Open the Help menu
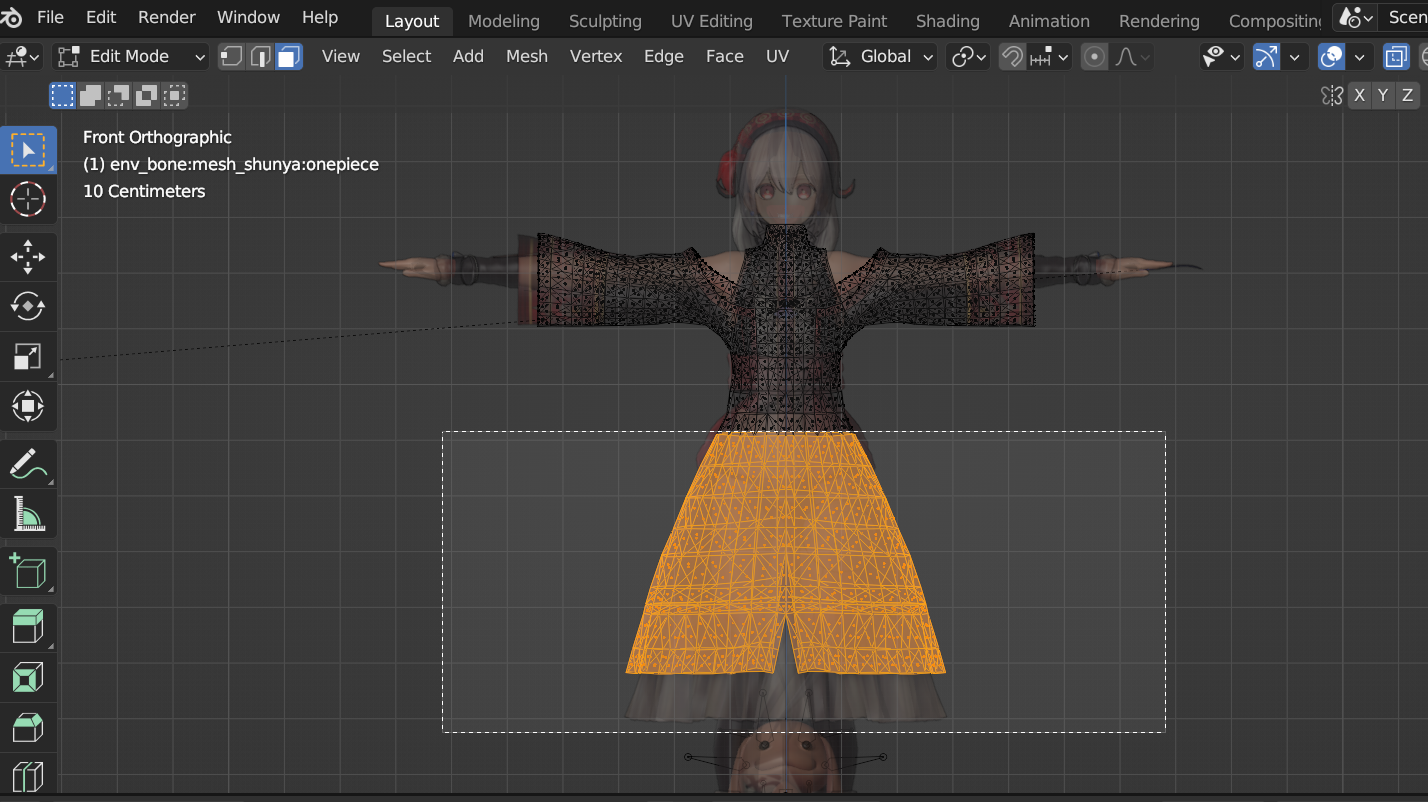The width and height of the screenshot is (1428, 802). tap(320, 18)
